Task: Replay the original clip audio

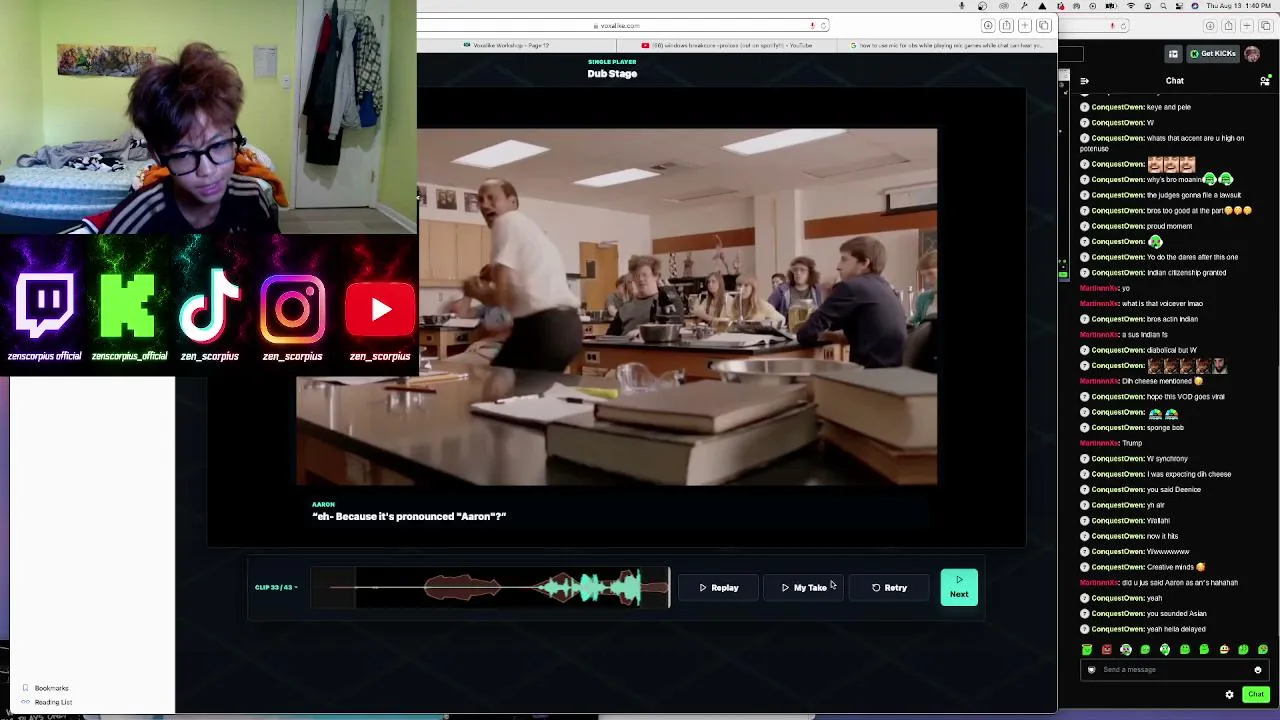Action: [x=719, y=588]
